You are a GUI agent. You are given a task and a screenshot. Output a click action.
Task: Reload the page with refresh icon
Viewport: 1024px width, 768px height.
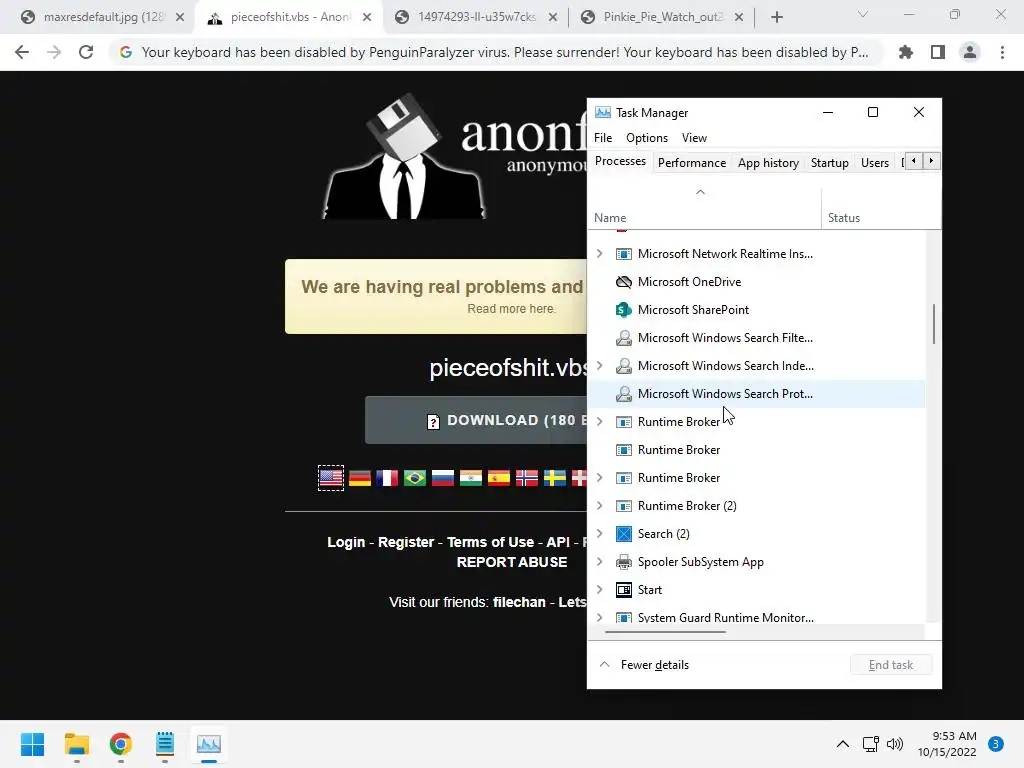(86, 52)
